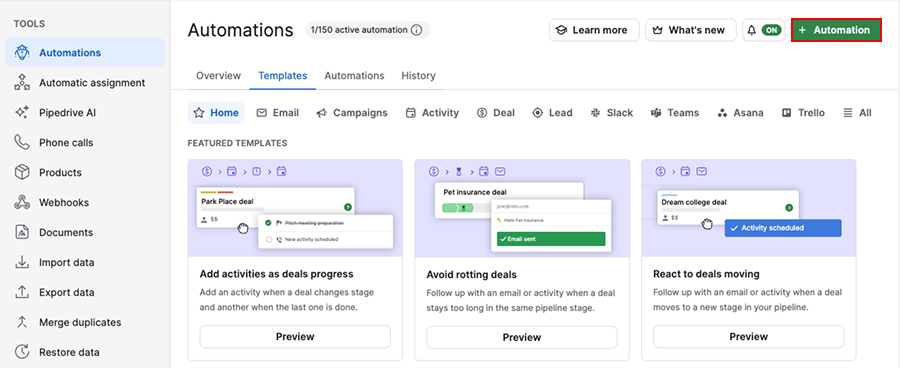Screen dimensions: 900x368
Task: Click the active automation info icon
Action: pos(417,30)
